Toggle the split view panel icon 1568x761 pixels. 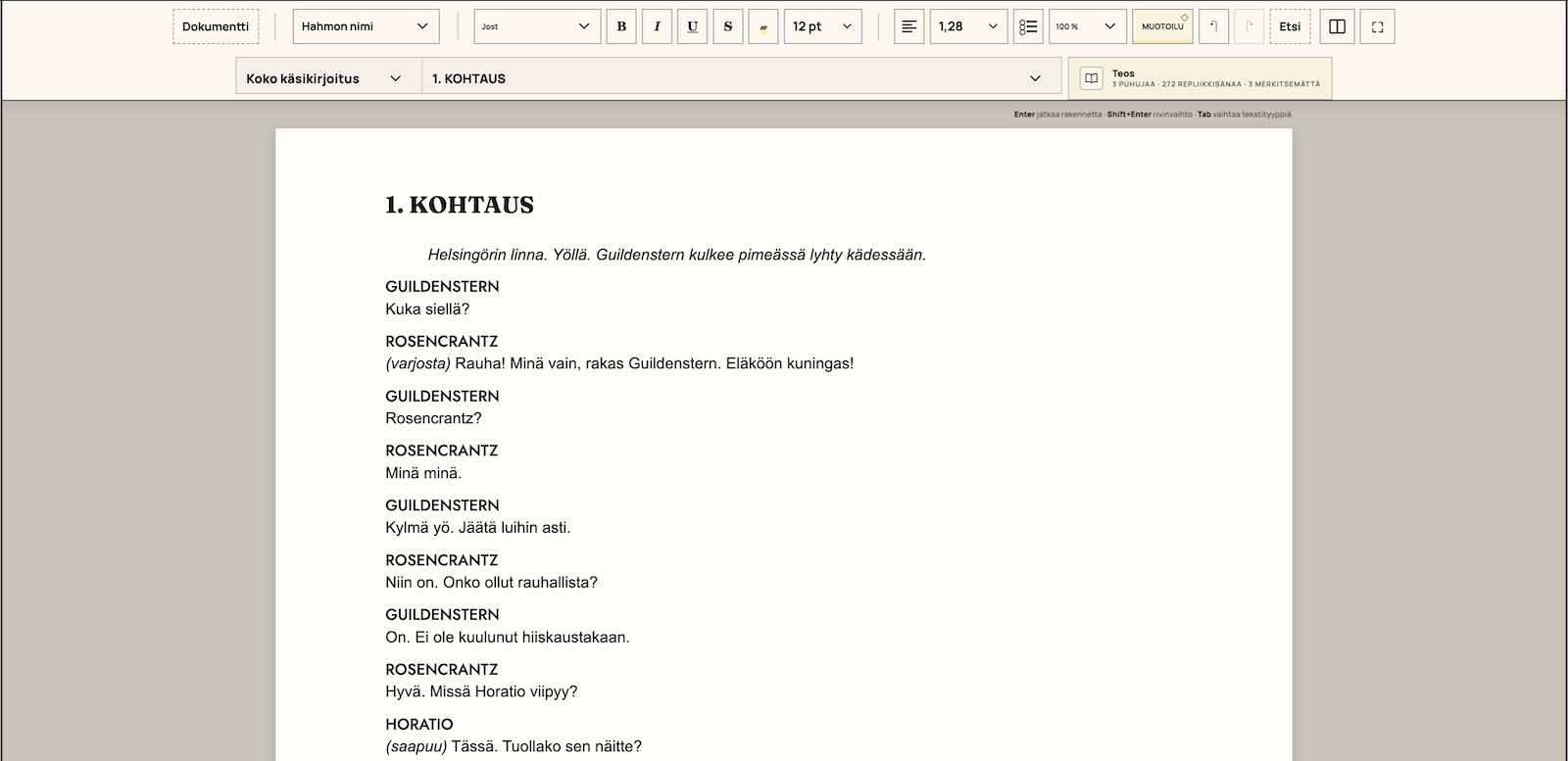[1337, 26]
